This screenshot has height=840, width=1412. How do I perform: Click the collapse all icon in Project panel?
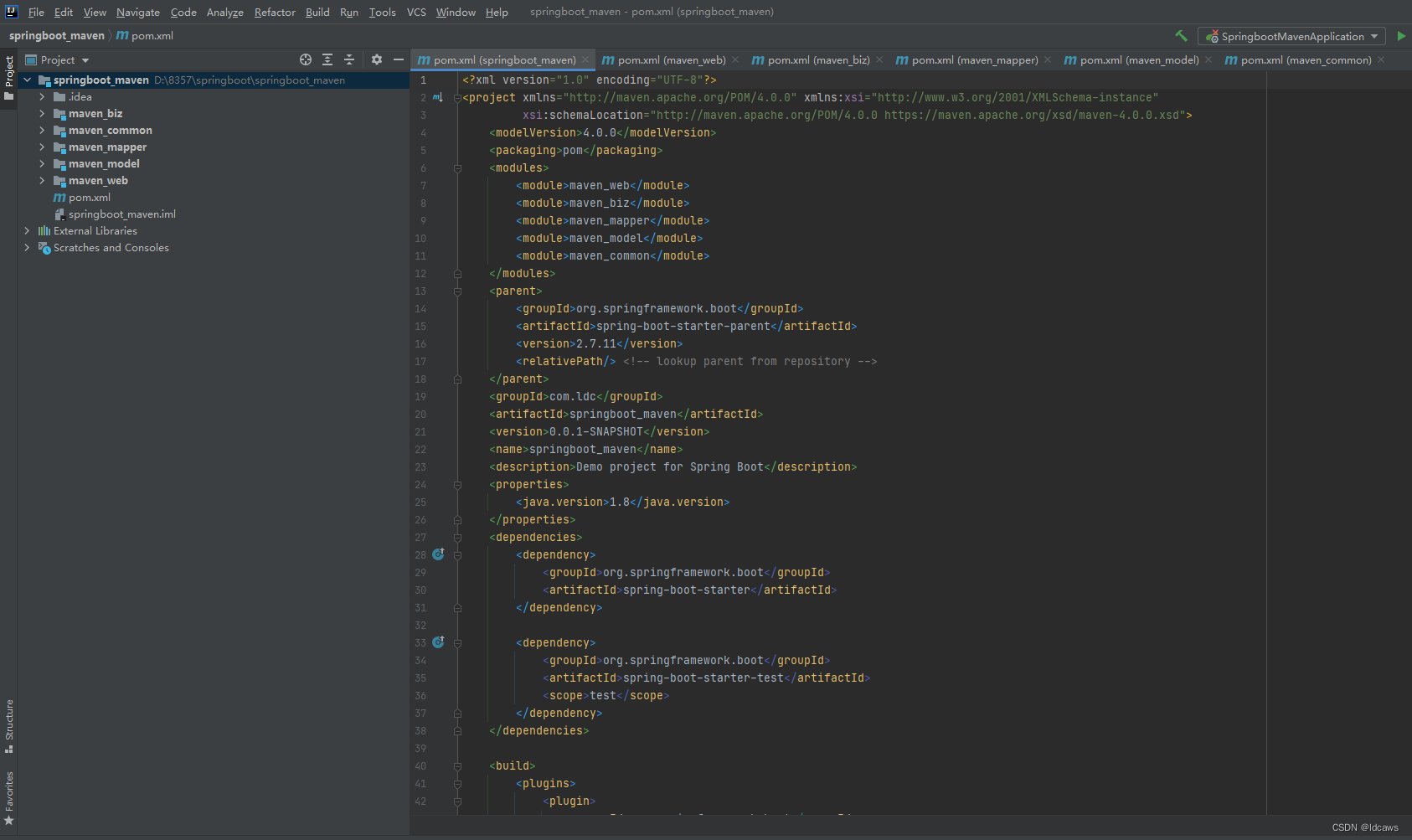click(x=349, y=59)
